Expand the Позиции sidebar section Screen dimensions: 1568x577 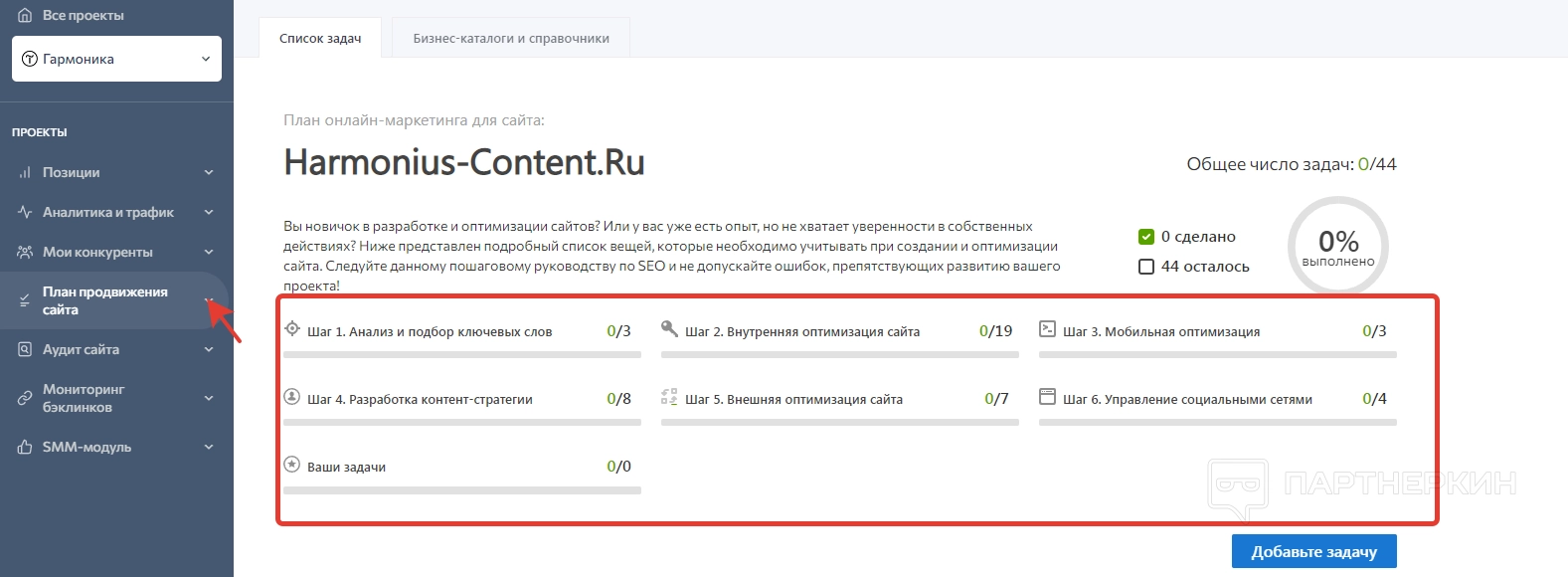(209, 172)
